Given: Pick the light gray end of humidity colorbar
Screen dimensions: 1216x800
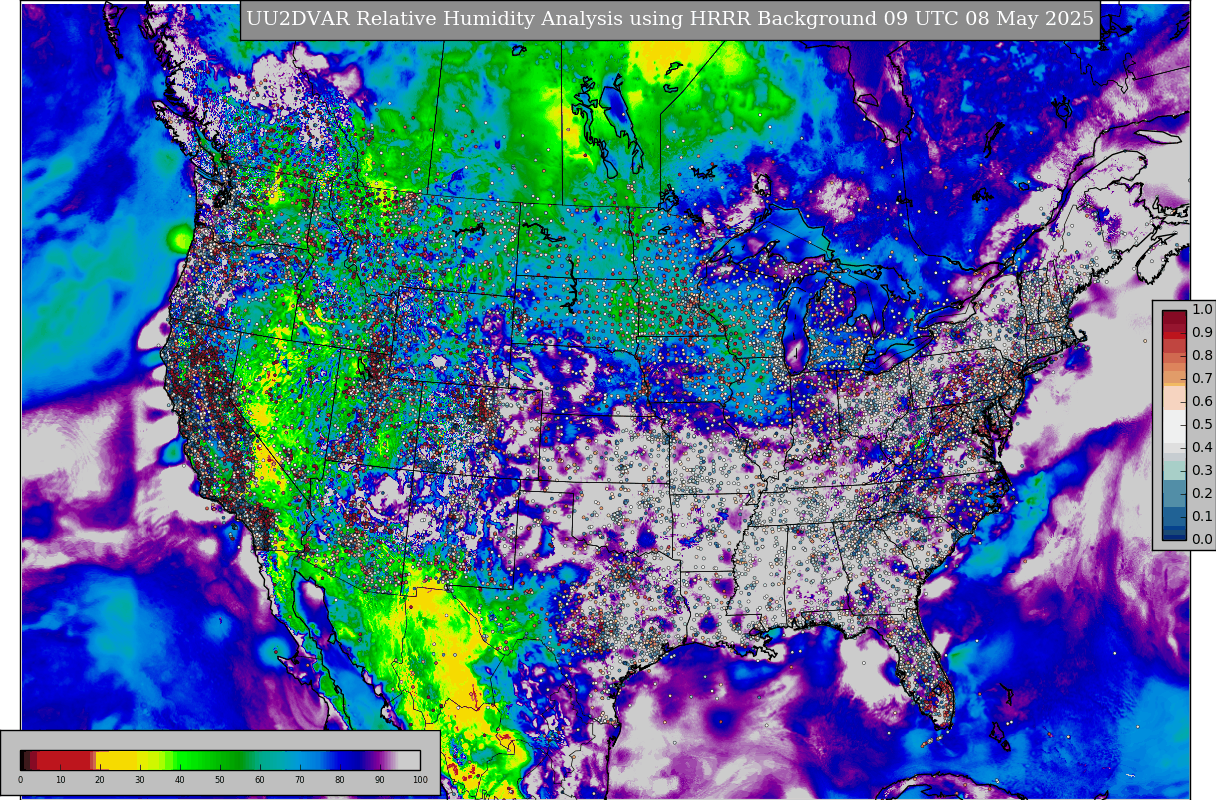Looking at the screenshot, I should tap(410, 760).
